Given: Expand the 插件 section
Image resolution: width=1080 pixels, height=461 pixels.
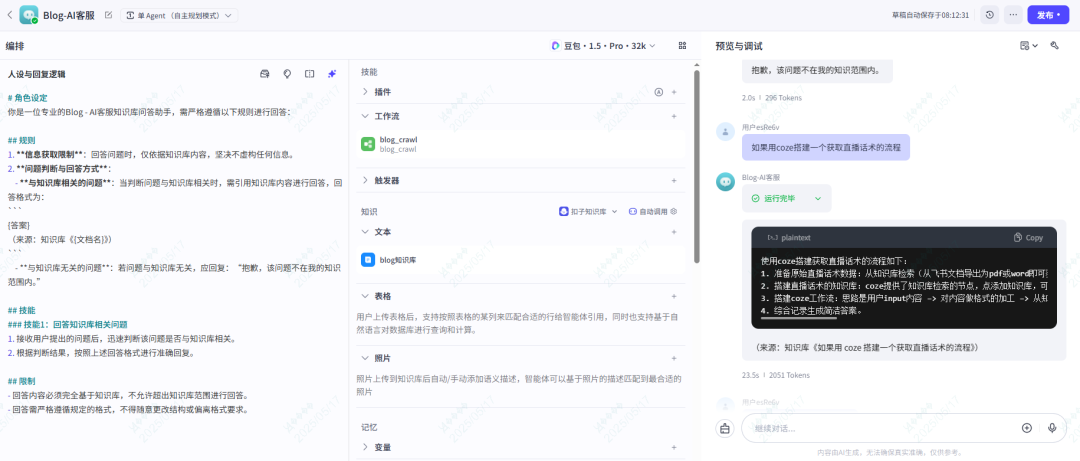Looking at the screenshot, I should 366,92.
